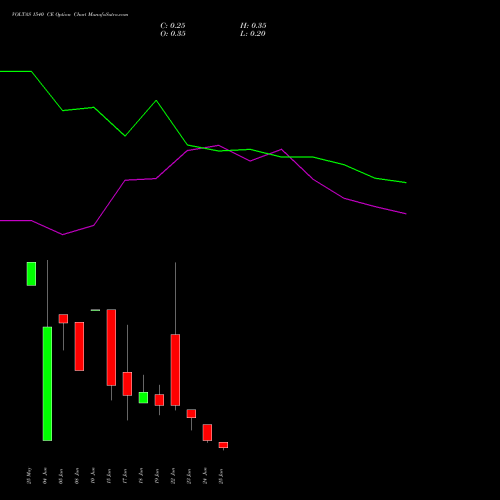Click the VOLTAS 1540 CE Options chart title
Image resolution: width=500 pixels, height=500 pixels.
pyautogui.click(x=70, y=14)
